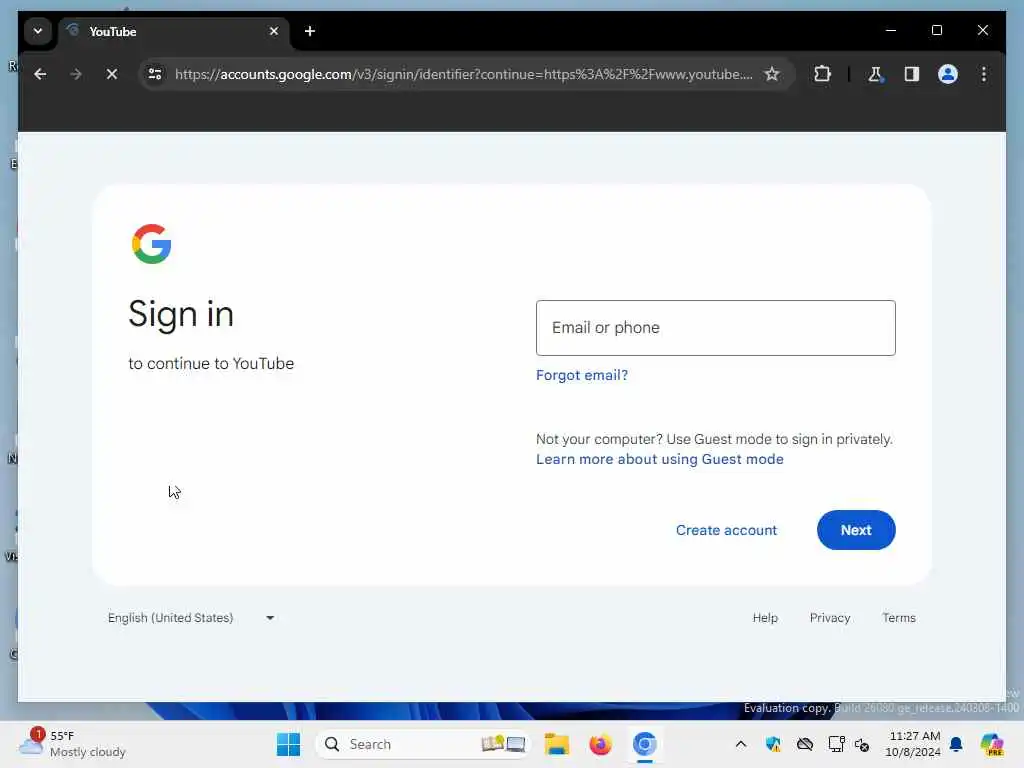This screenshot has height=768, width=1024.
Task: Open File Explorer from taskbar
Action: point(556,744)
